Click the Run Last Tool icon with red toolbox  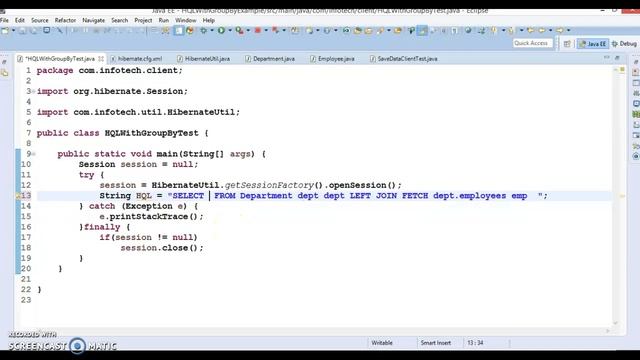pos(240,30)
